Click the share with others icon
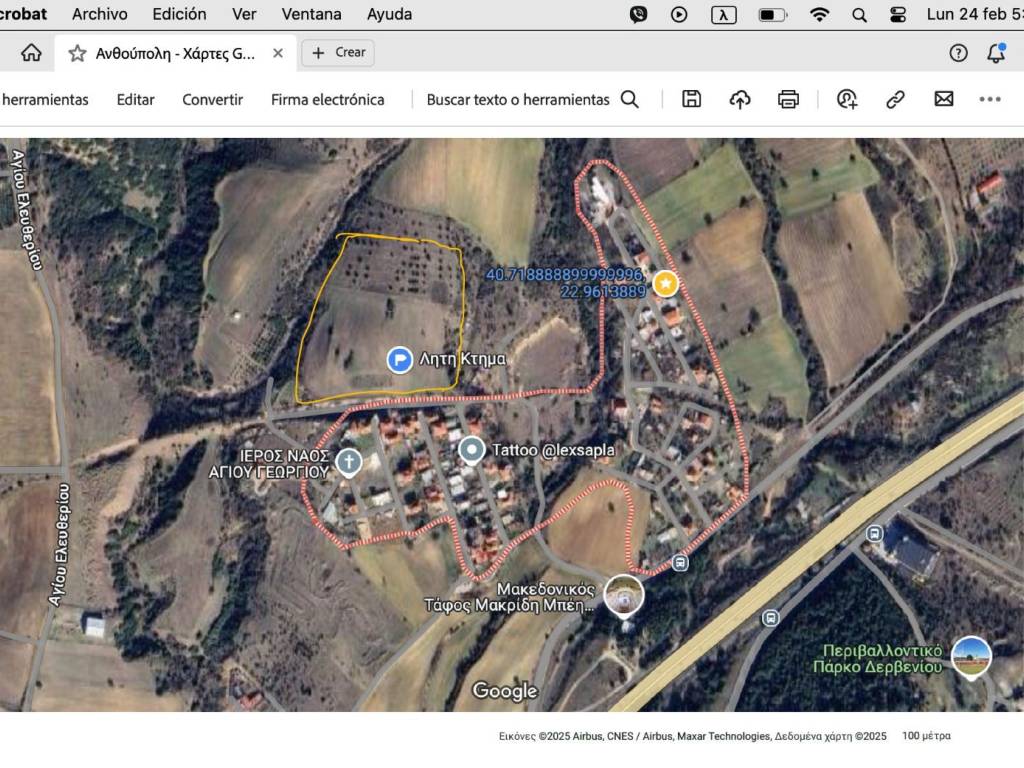1024x768 pixels. [847, 99]
